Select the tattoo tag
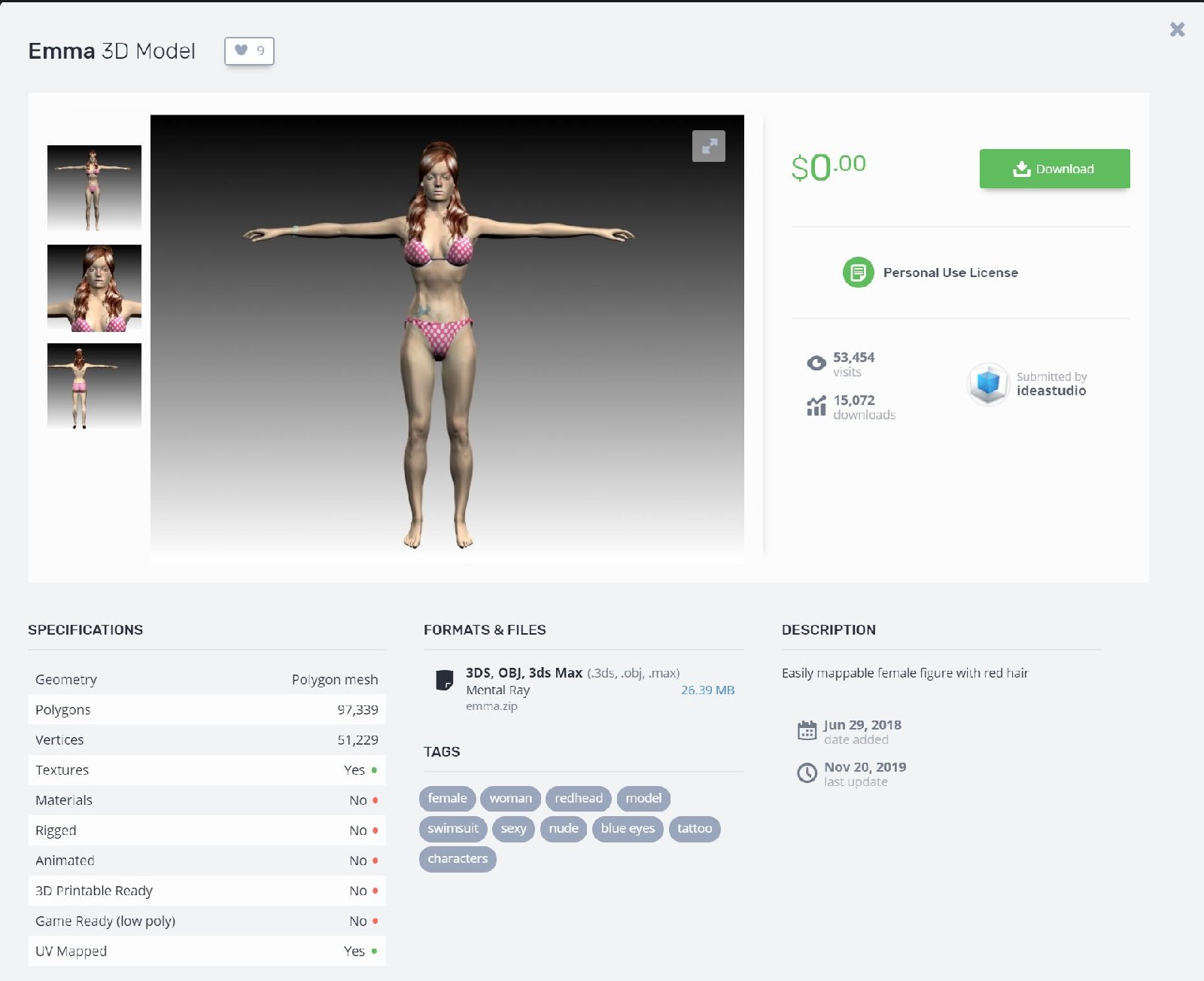 695,828
